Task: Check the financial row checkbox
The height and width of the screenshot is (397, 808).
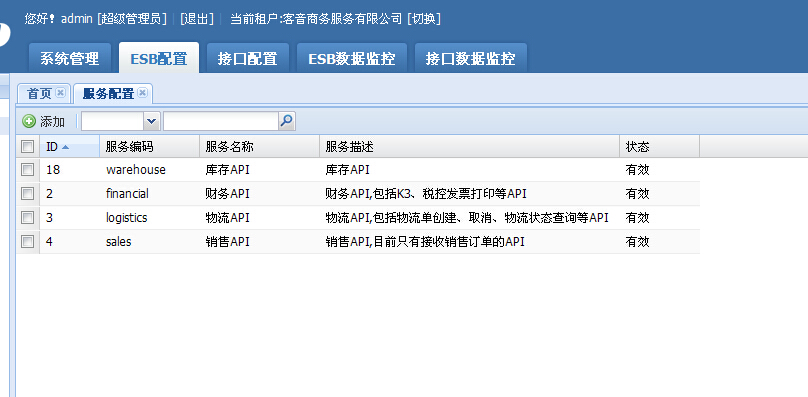Action: (x=27, y=194)
